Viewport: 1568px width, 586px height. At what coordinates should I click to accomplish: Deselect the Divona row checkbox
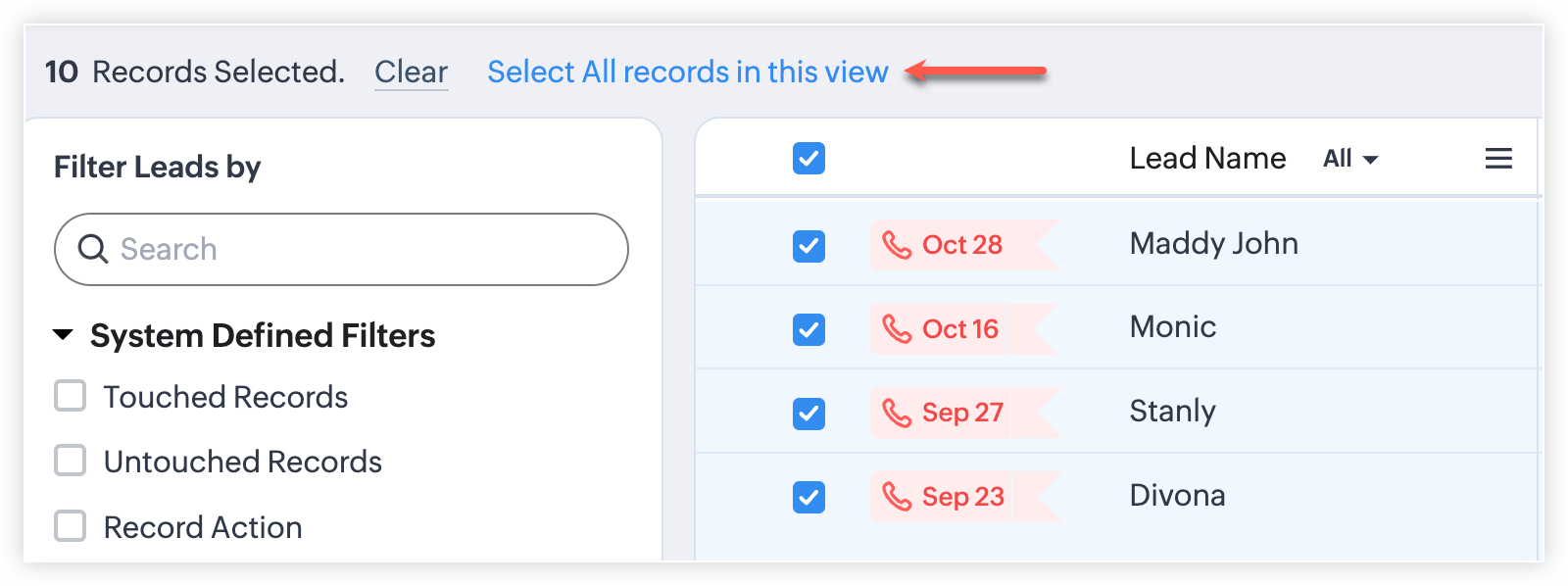click(808, 497)
